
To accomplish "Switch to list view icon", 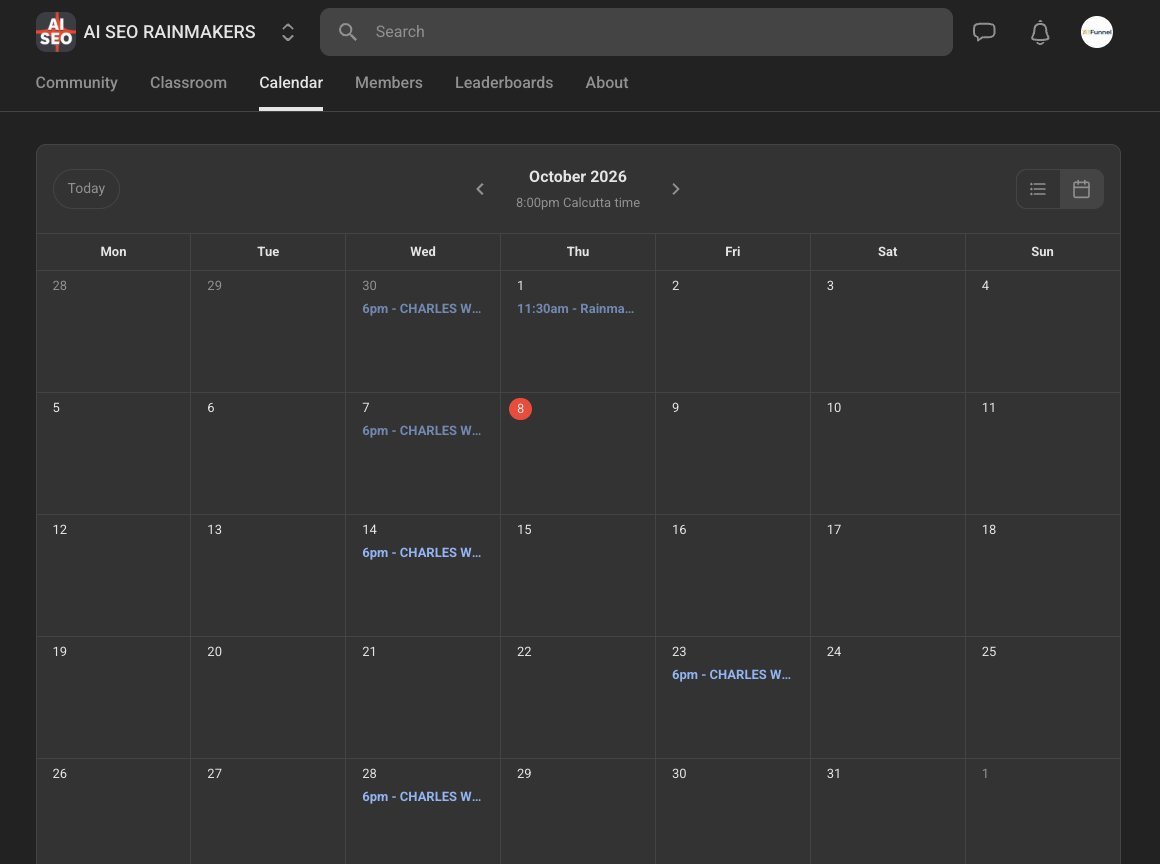I will (1038, 189).
